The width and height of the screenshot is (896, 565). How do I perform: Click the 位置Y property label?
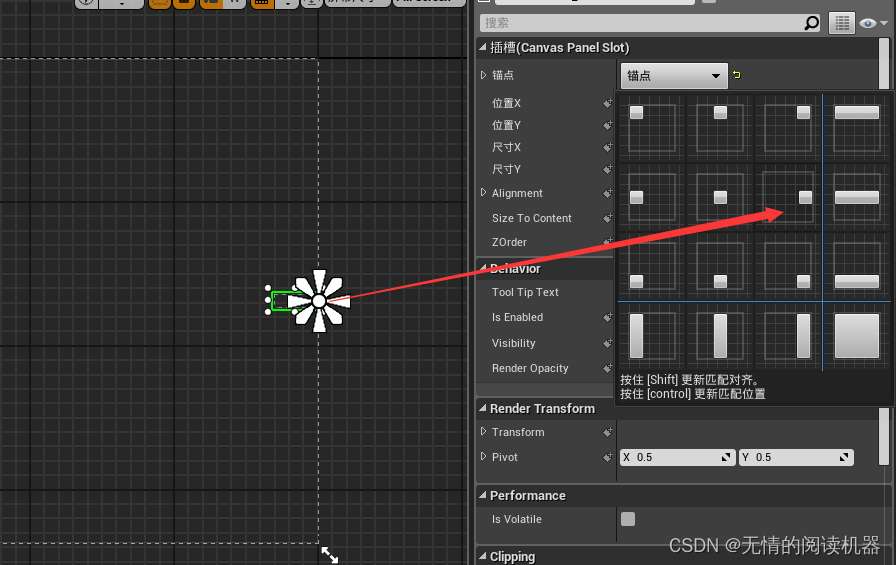coord(506,125)
